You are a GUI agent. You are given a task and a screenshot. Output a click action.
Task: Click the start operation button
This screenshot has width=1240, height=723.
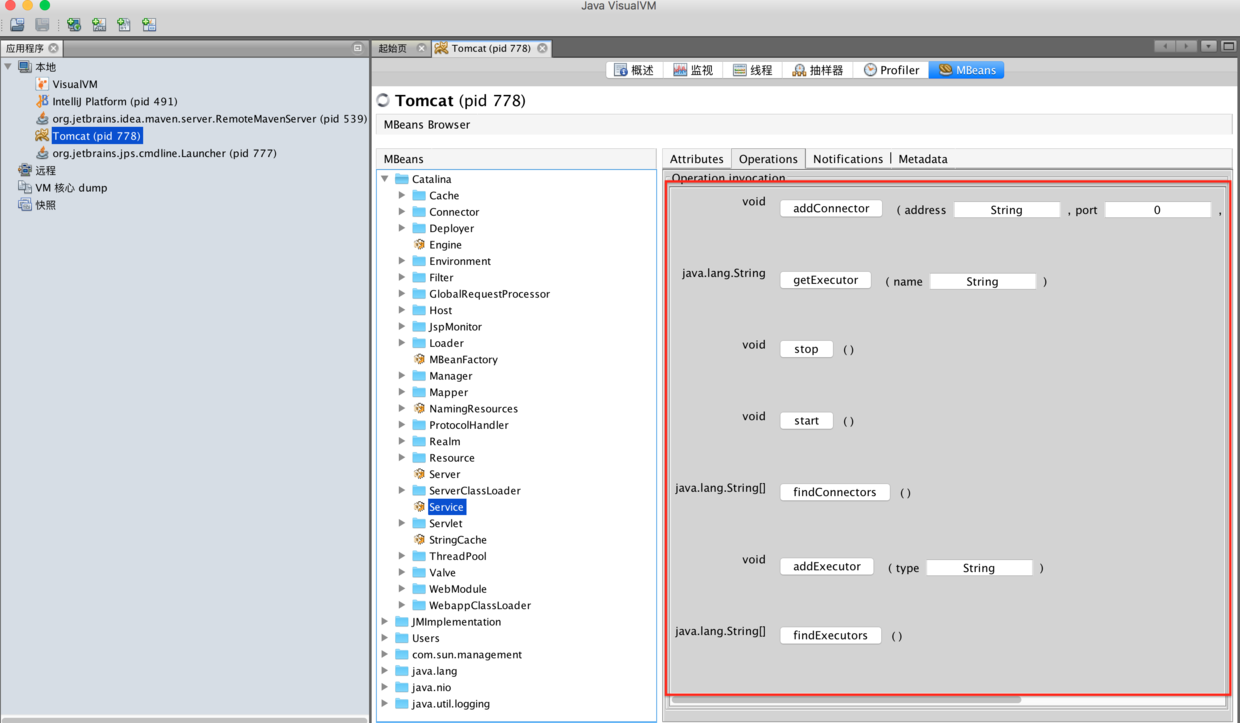pos(806,421)
